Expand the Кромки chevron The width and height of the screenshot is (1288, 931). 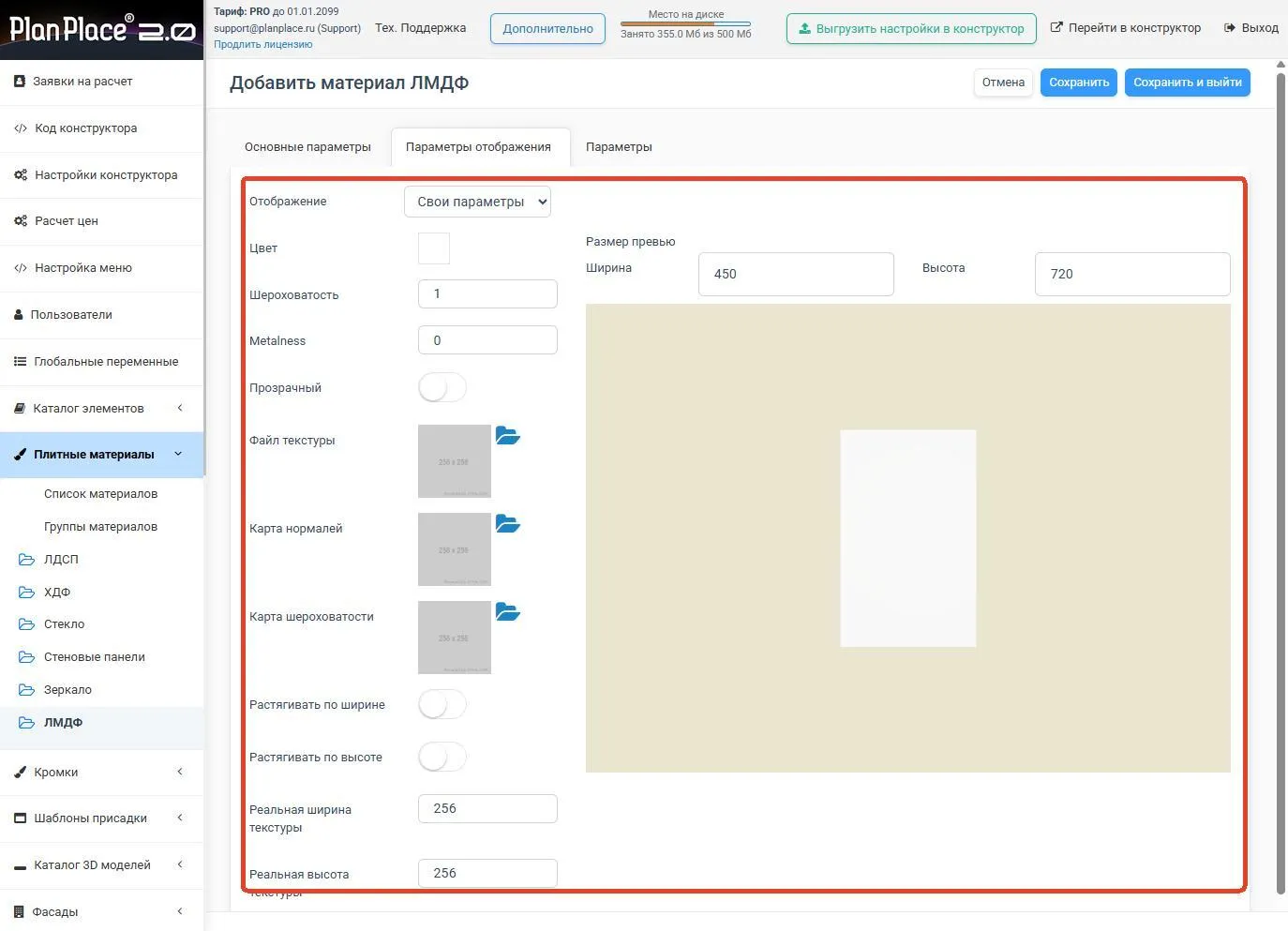[x=180, y=772]
